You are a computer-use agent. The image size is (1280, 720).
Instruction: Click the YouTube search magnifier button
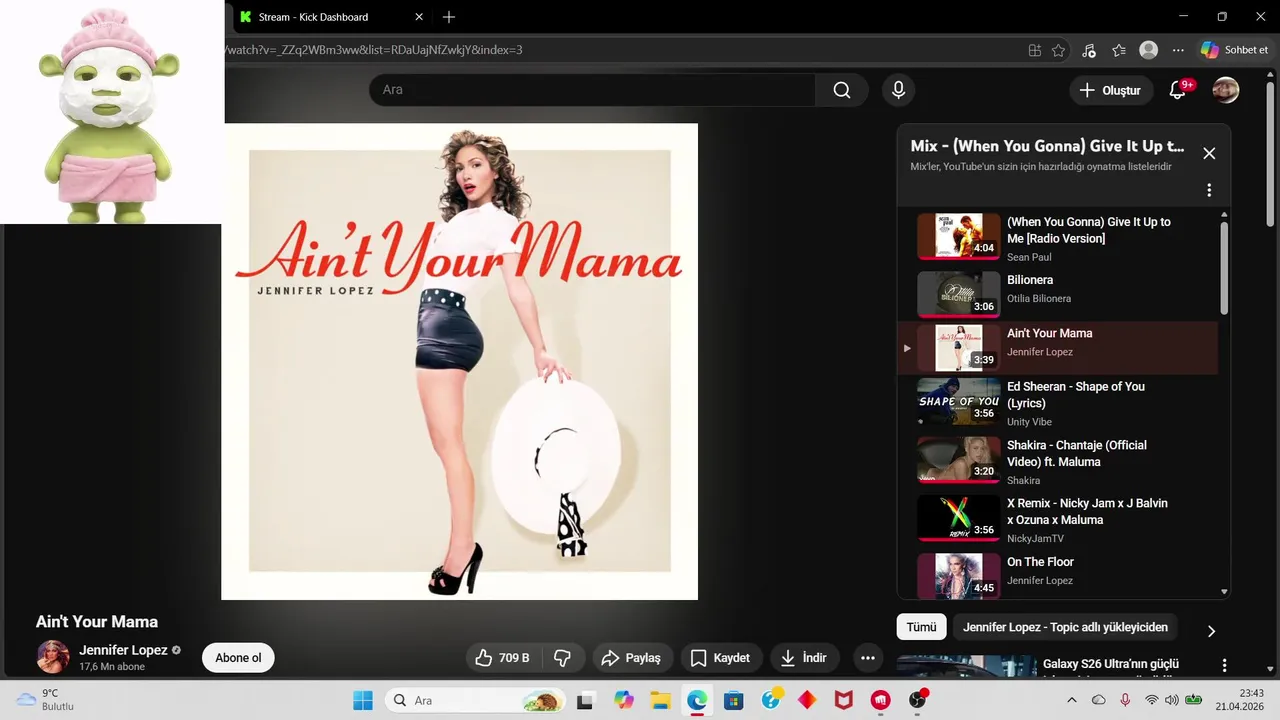pos(842,90)
